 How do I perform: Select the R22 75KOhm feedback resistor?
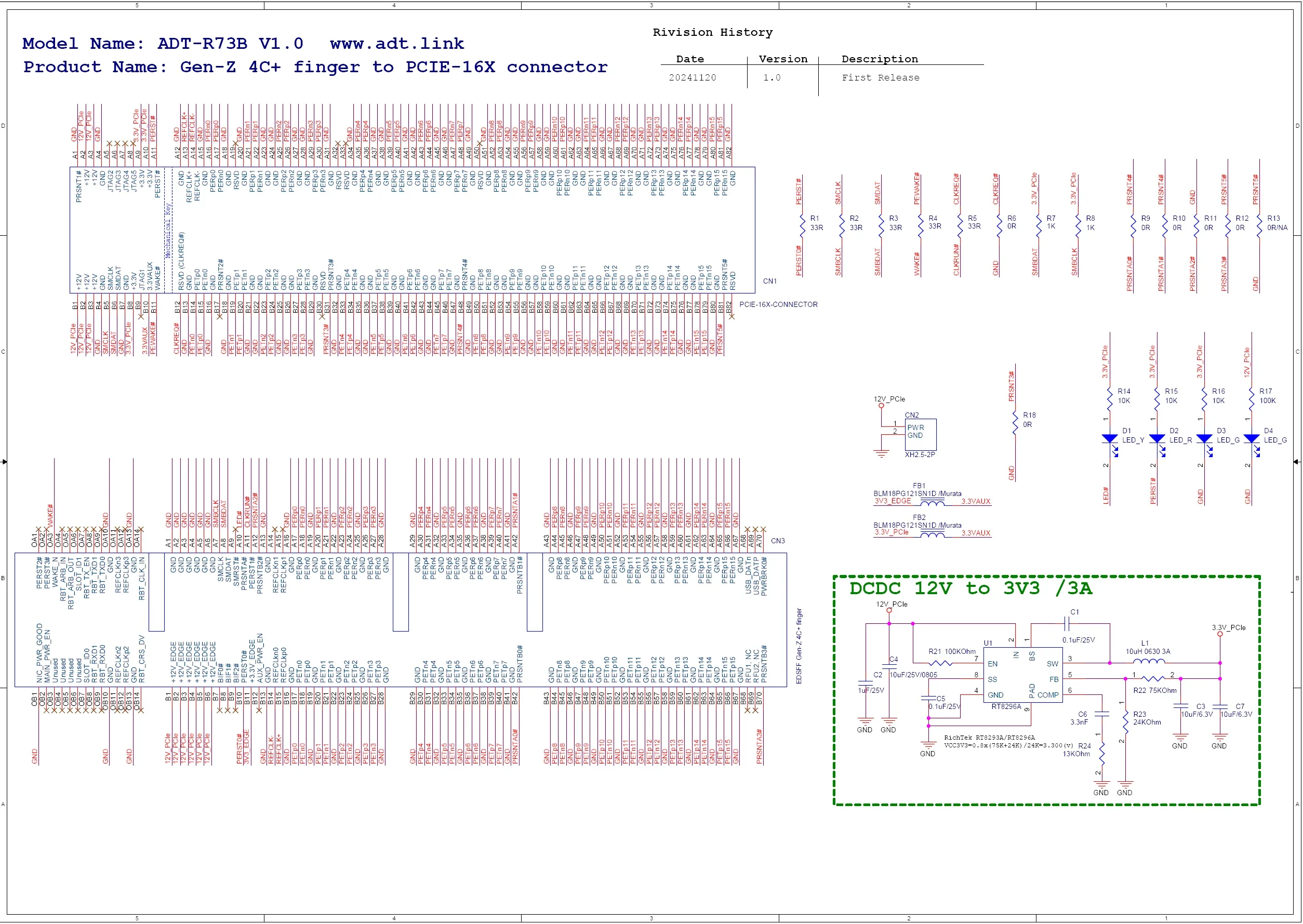point(1153,679)
